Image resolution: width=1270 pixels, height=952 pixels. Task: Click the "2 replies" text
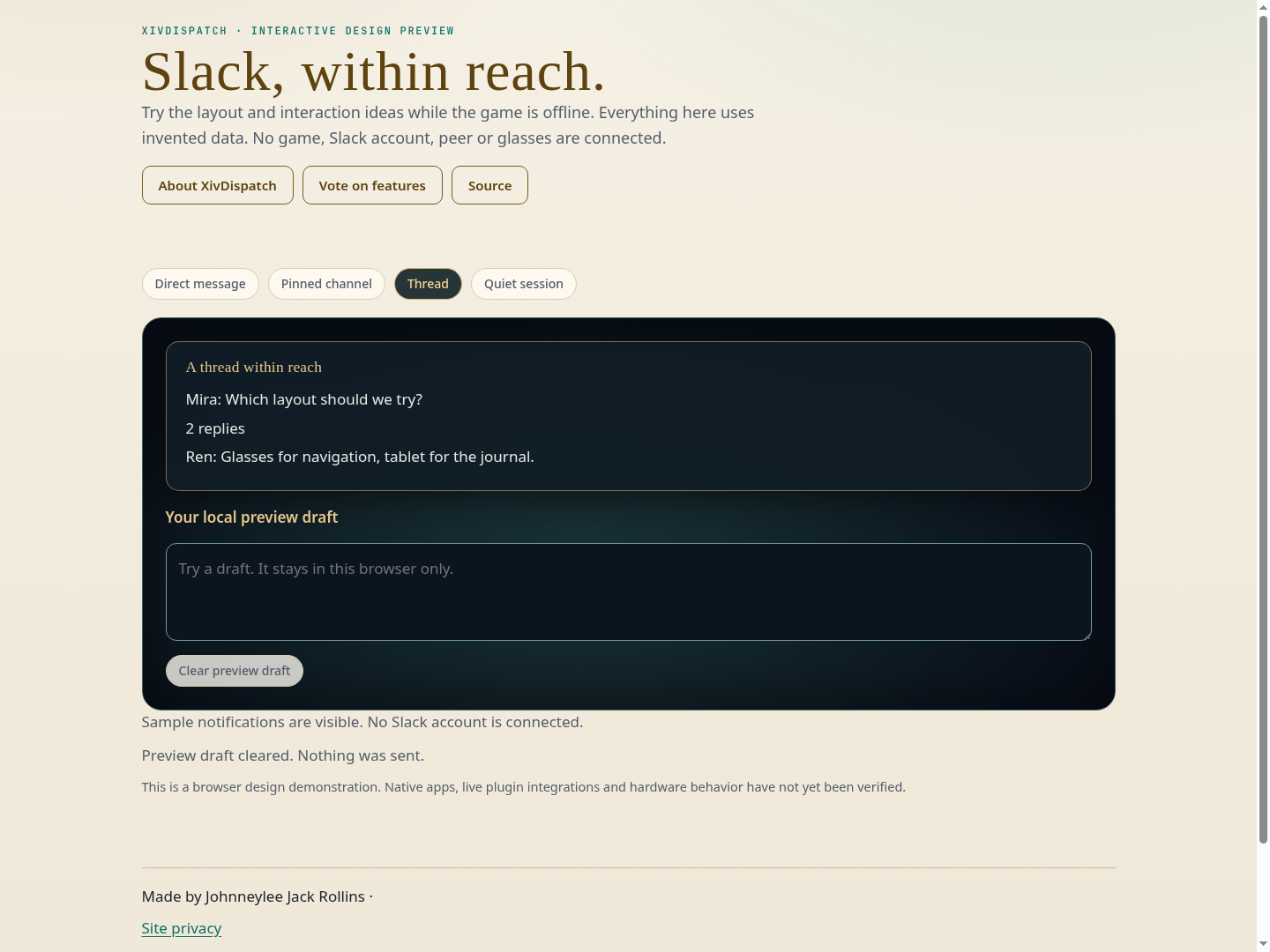click(x=215, y=428)
